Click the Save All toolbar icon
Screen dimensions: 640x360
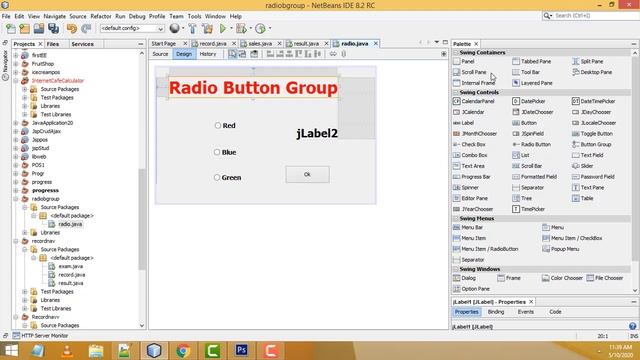(53, 28)
